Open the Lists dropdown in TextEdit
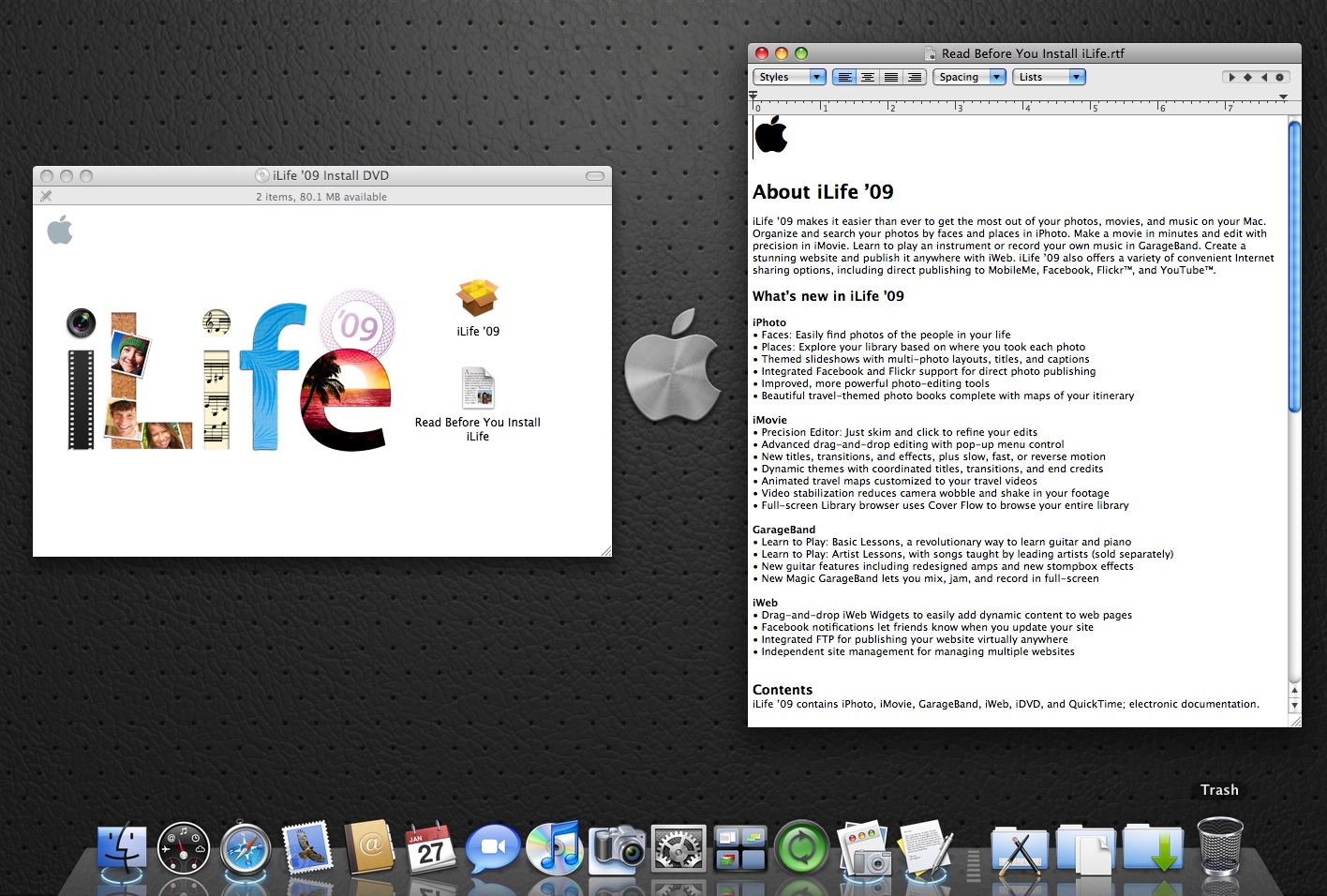Viewport: 1327px width, 896px height. pos(1049,77)
